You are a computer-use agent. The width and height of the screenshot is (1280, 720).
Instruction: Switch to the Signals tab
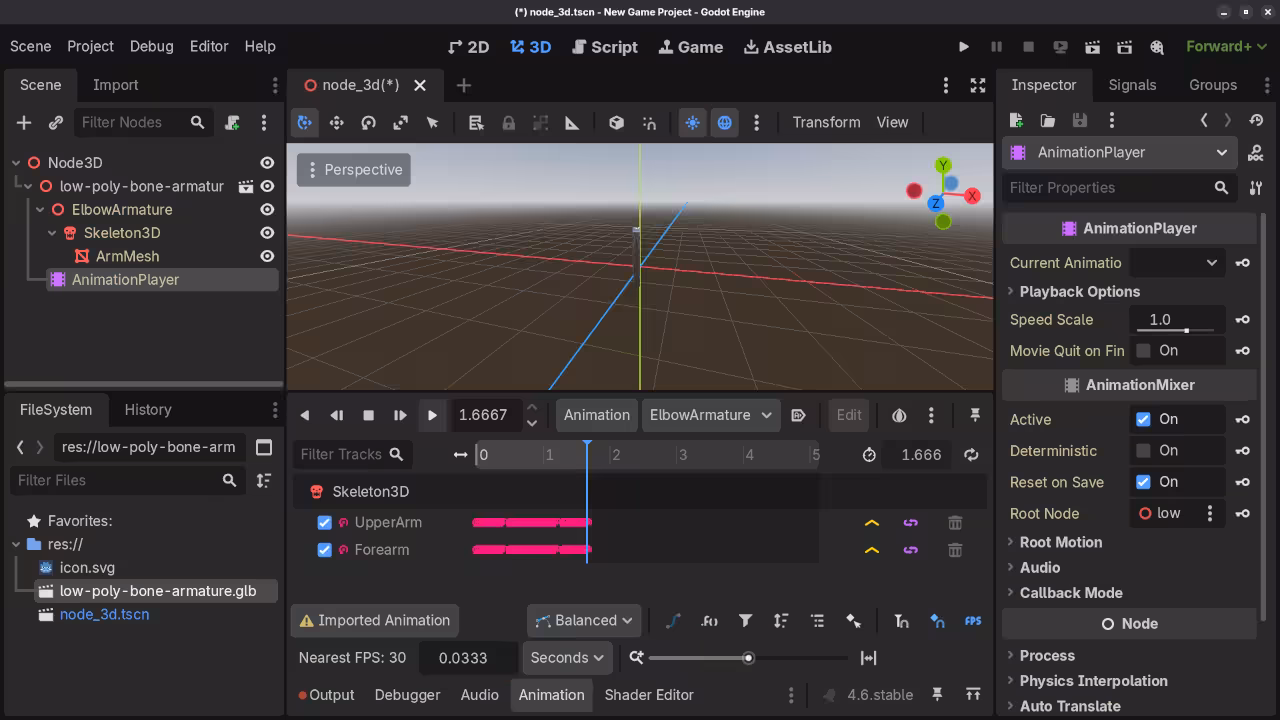coord(1132,85)
